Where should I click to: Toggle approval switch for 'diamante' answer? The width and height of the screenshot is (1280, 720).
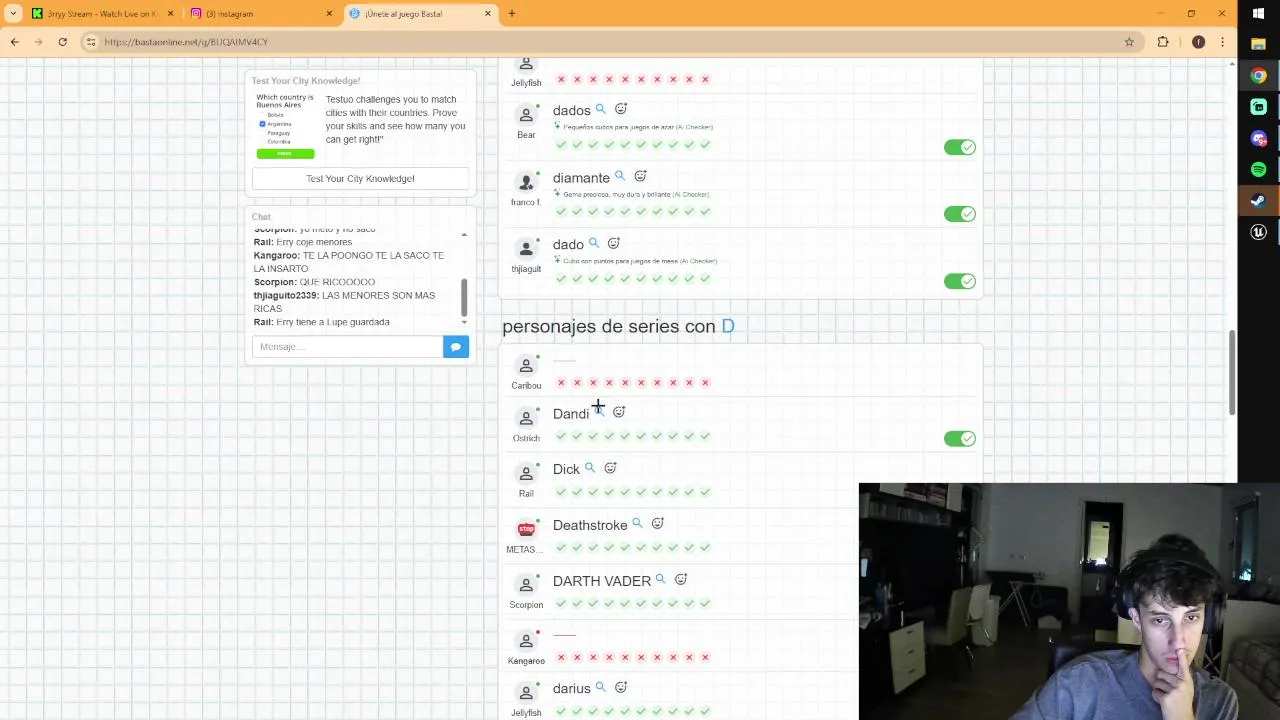click(x=960, y=214)
